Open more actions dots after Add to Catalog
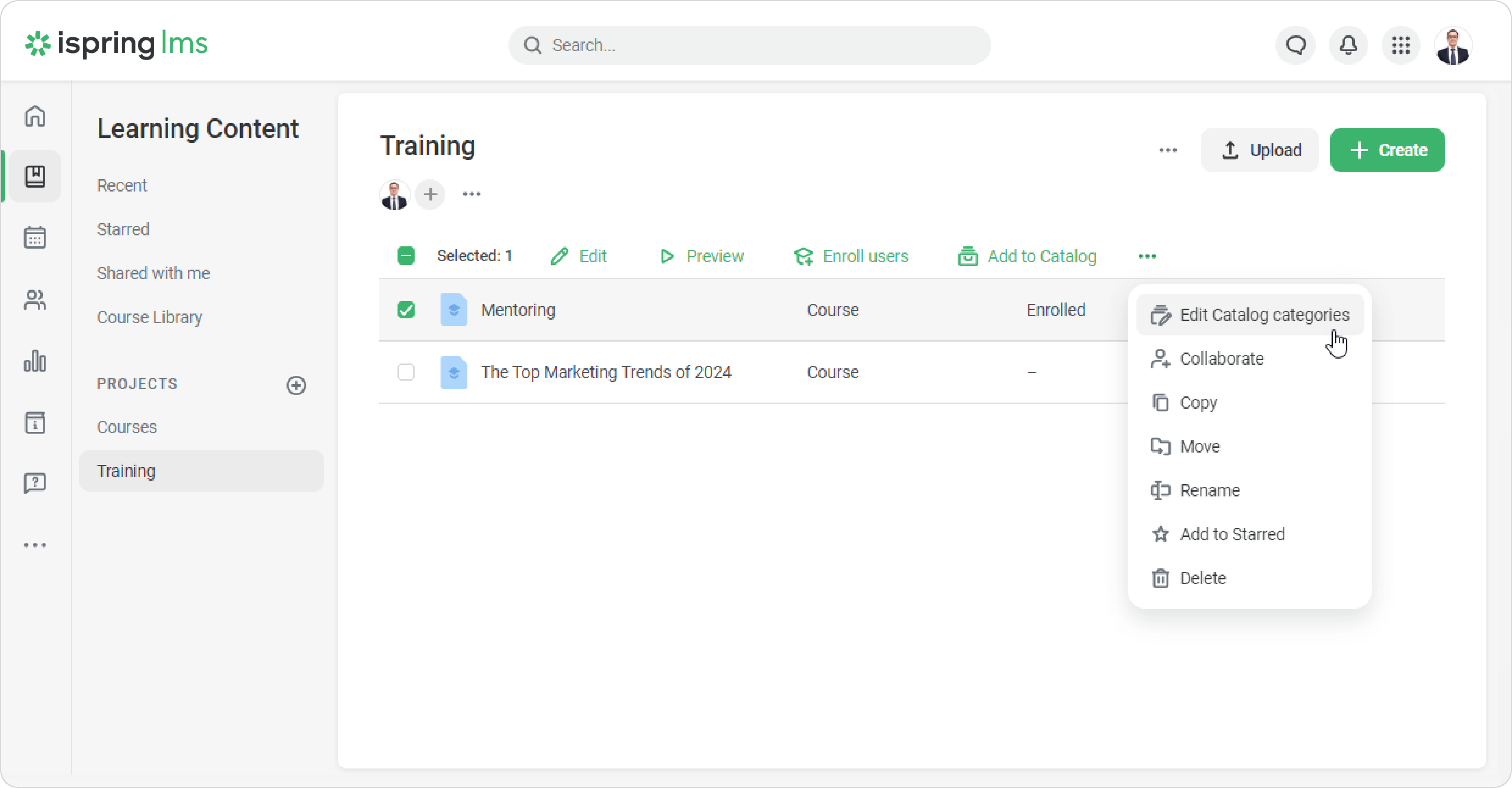Viewport: 1512px width, 788px height. click(1147, 256)
